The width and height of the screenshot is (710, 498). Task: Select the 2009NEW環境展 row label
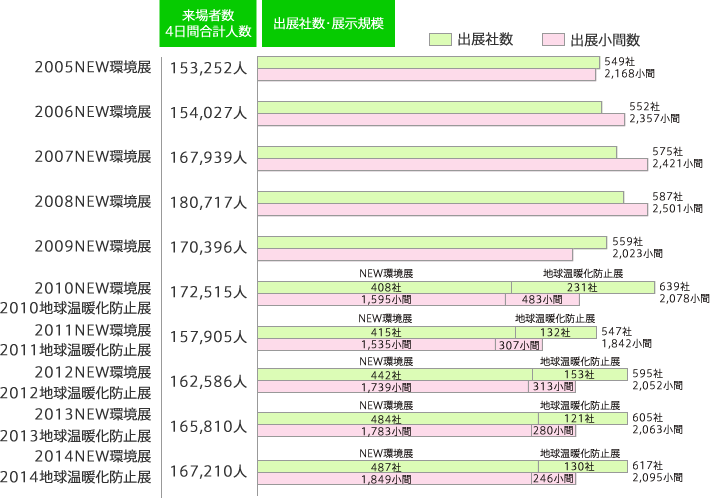[93, 246]
